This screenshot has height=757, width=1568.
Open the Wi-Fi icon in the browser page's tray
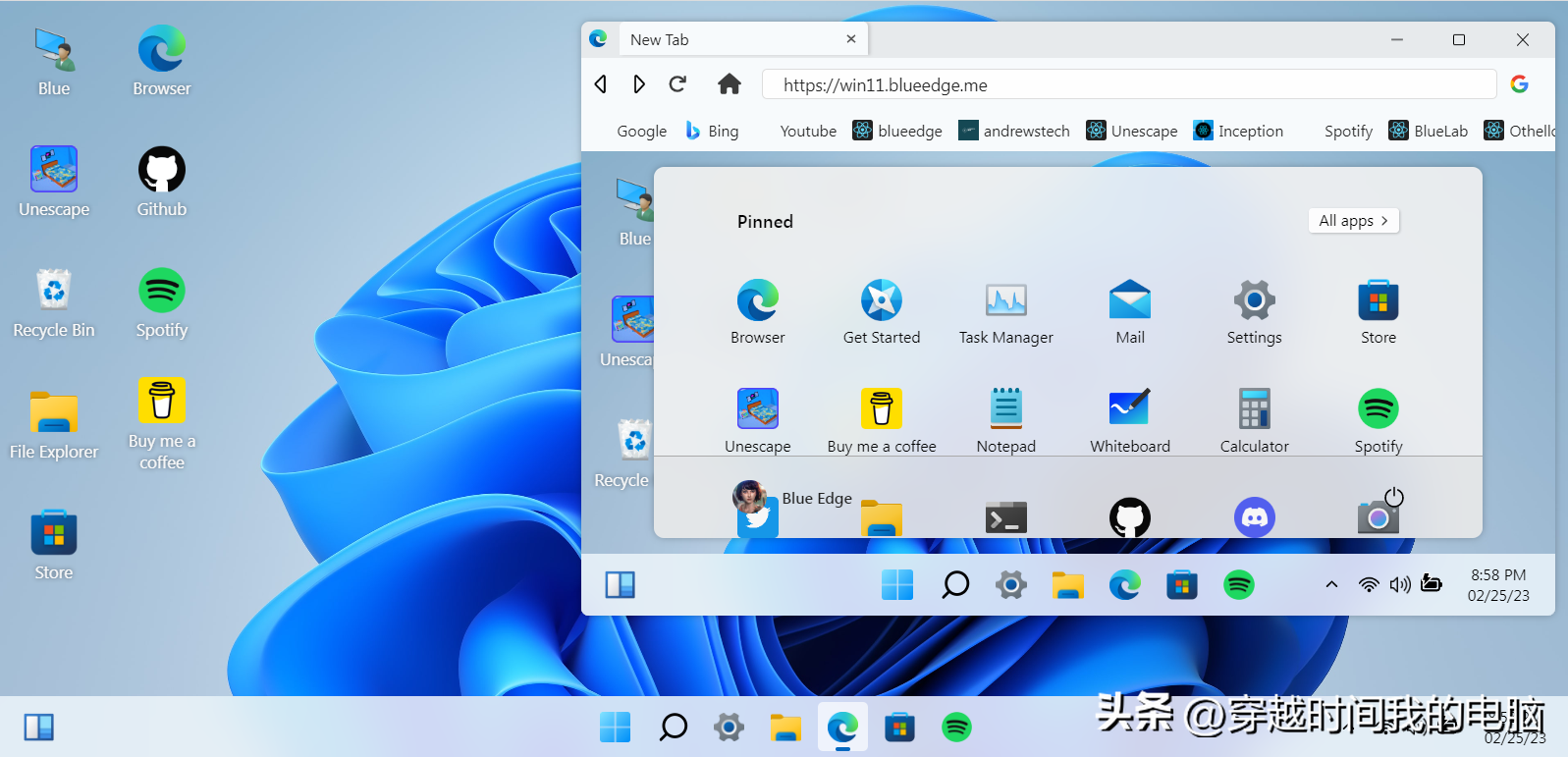coord(1369,585)
